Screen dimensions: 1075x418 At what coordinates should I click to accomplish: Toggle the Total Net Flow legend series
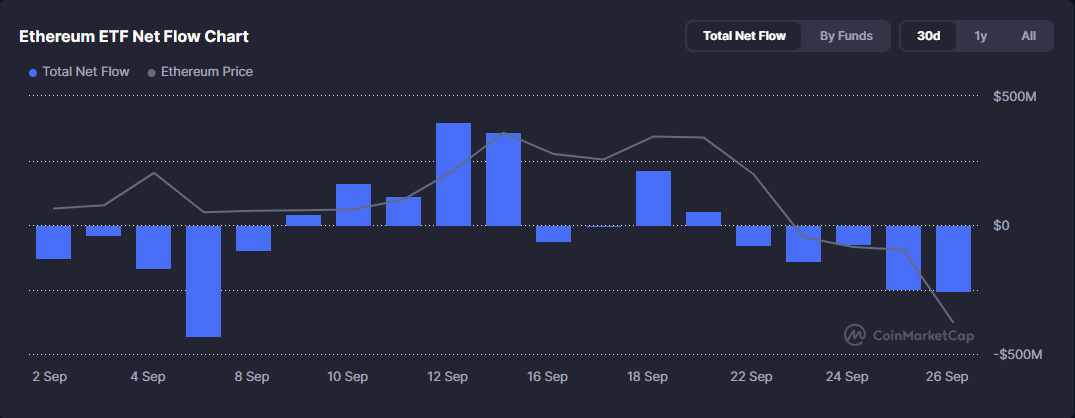click(86, 72)
